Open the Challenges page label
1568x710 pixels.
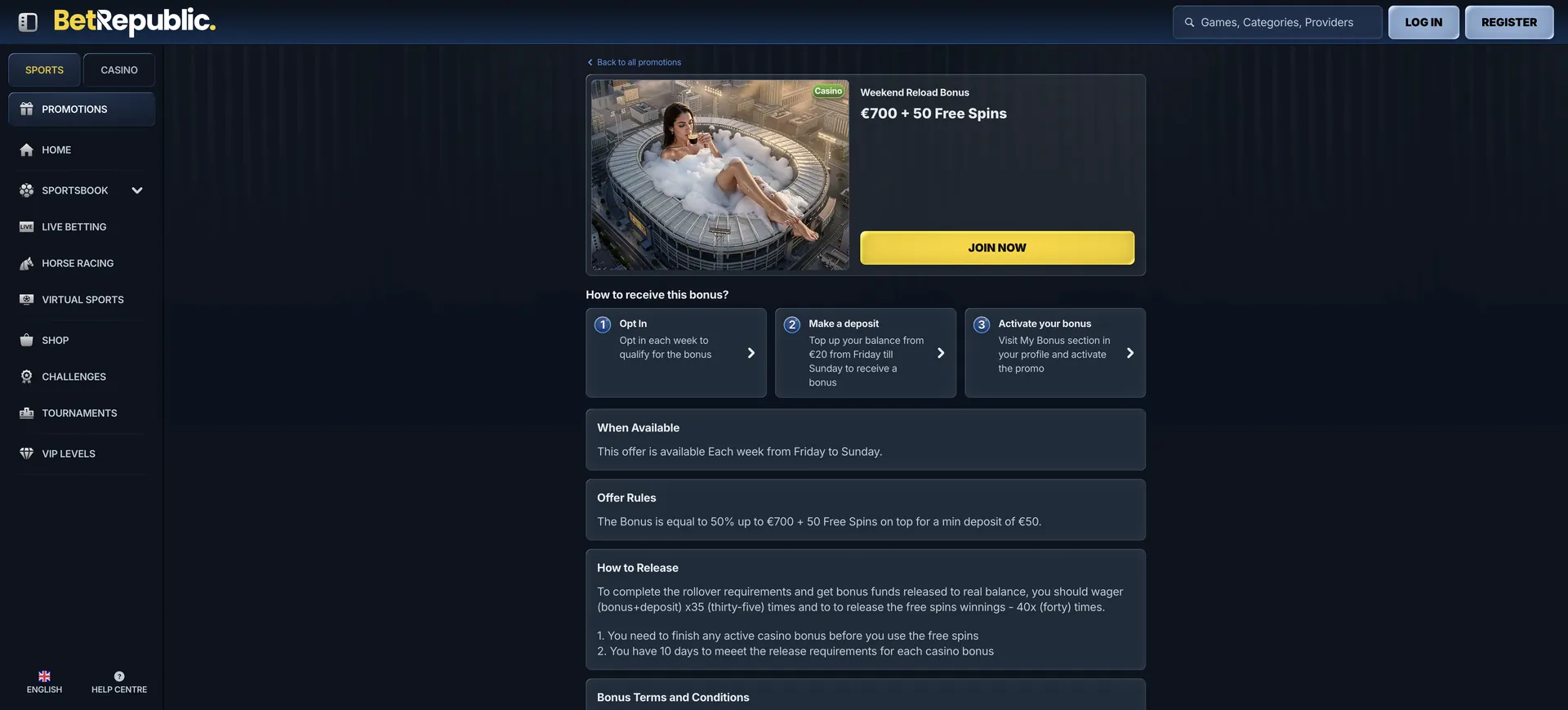click(74, 377)
